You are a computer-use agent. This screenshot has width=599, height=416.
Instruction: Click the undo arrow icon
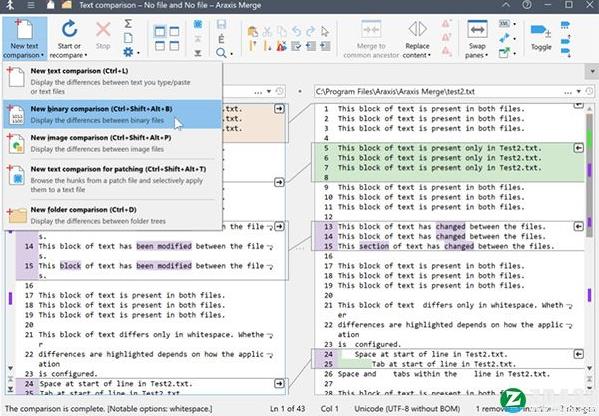coord(296,31)
